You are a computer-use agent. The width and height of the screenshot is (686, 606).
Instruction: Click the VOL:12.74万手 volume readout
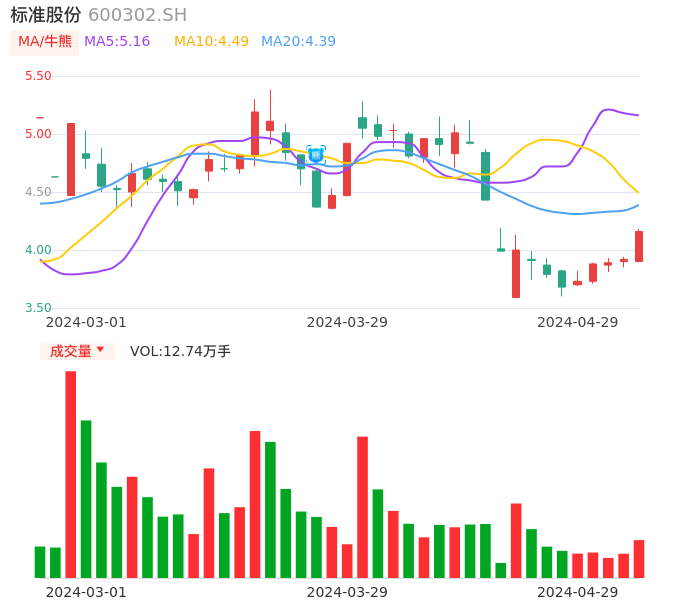pos(180,351)
